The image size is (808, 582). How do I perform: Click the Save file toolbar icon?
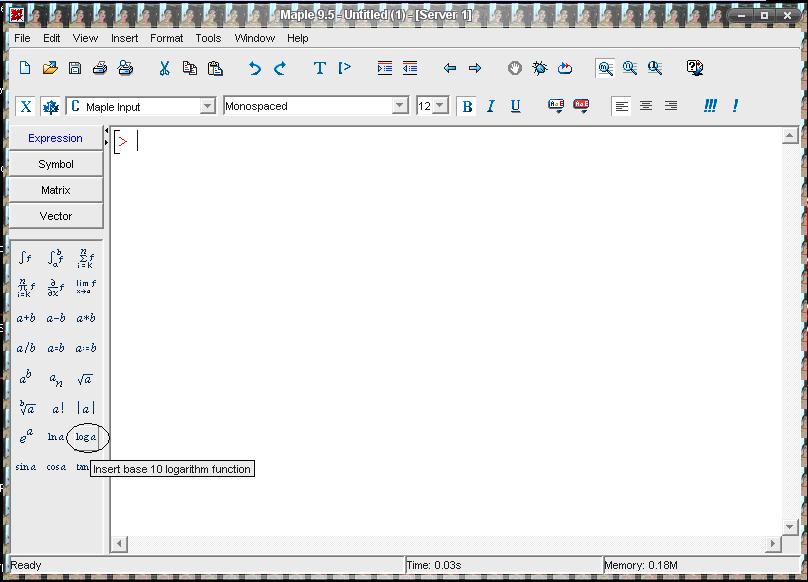coord(75,68)
